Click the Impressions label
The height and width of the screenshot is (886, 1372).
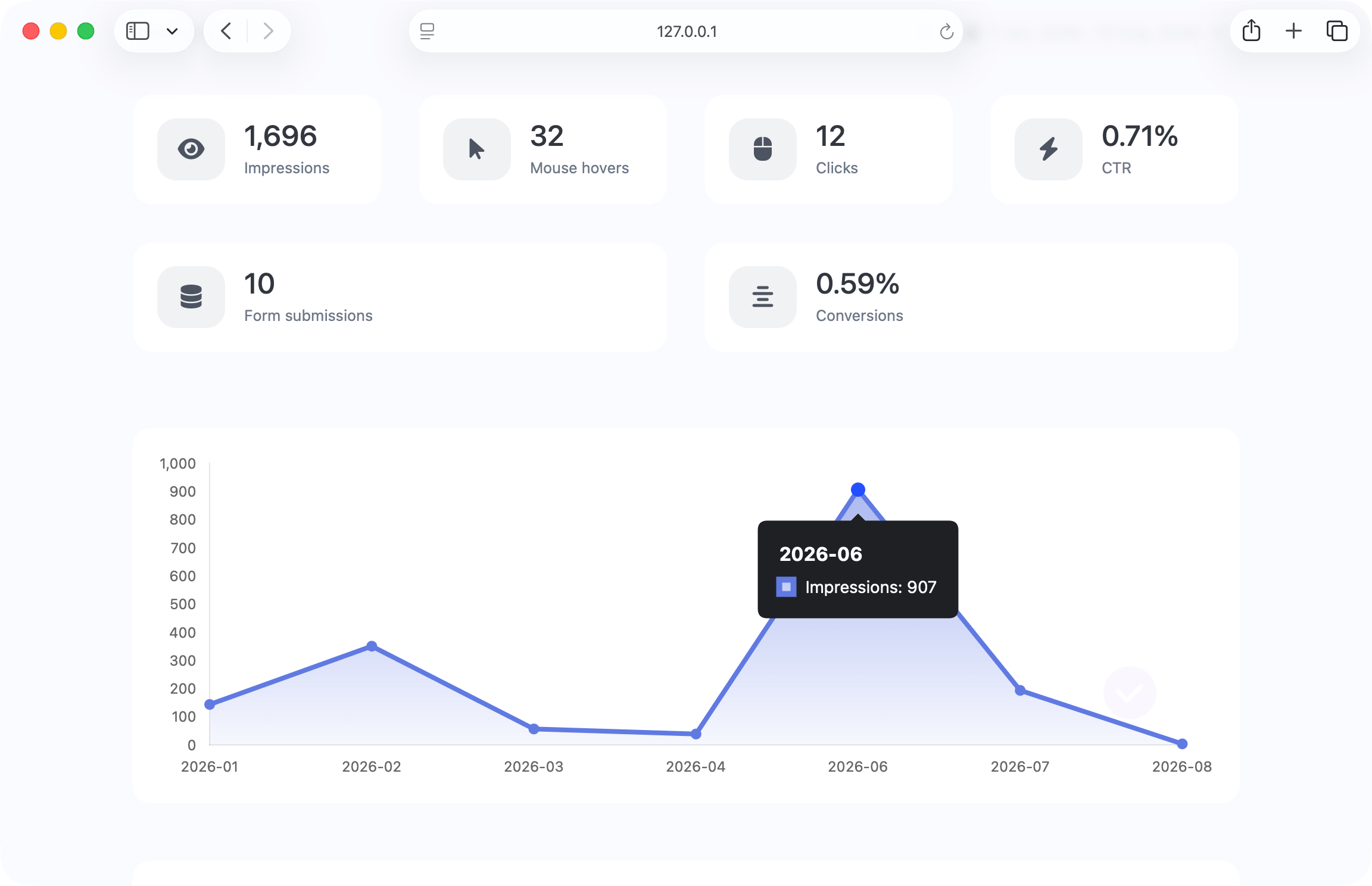(x=286, y=169)
